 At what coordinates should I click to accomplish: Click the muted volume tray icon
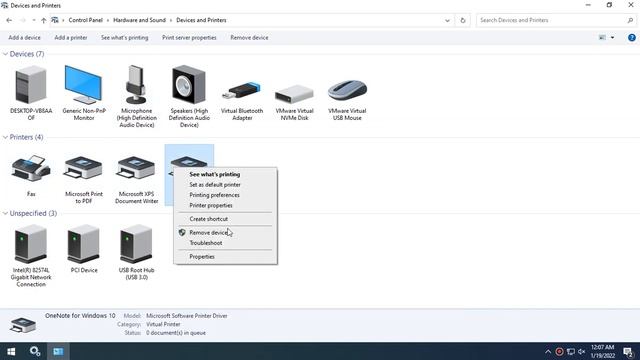click(582, 352)
